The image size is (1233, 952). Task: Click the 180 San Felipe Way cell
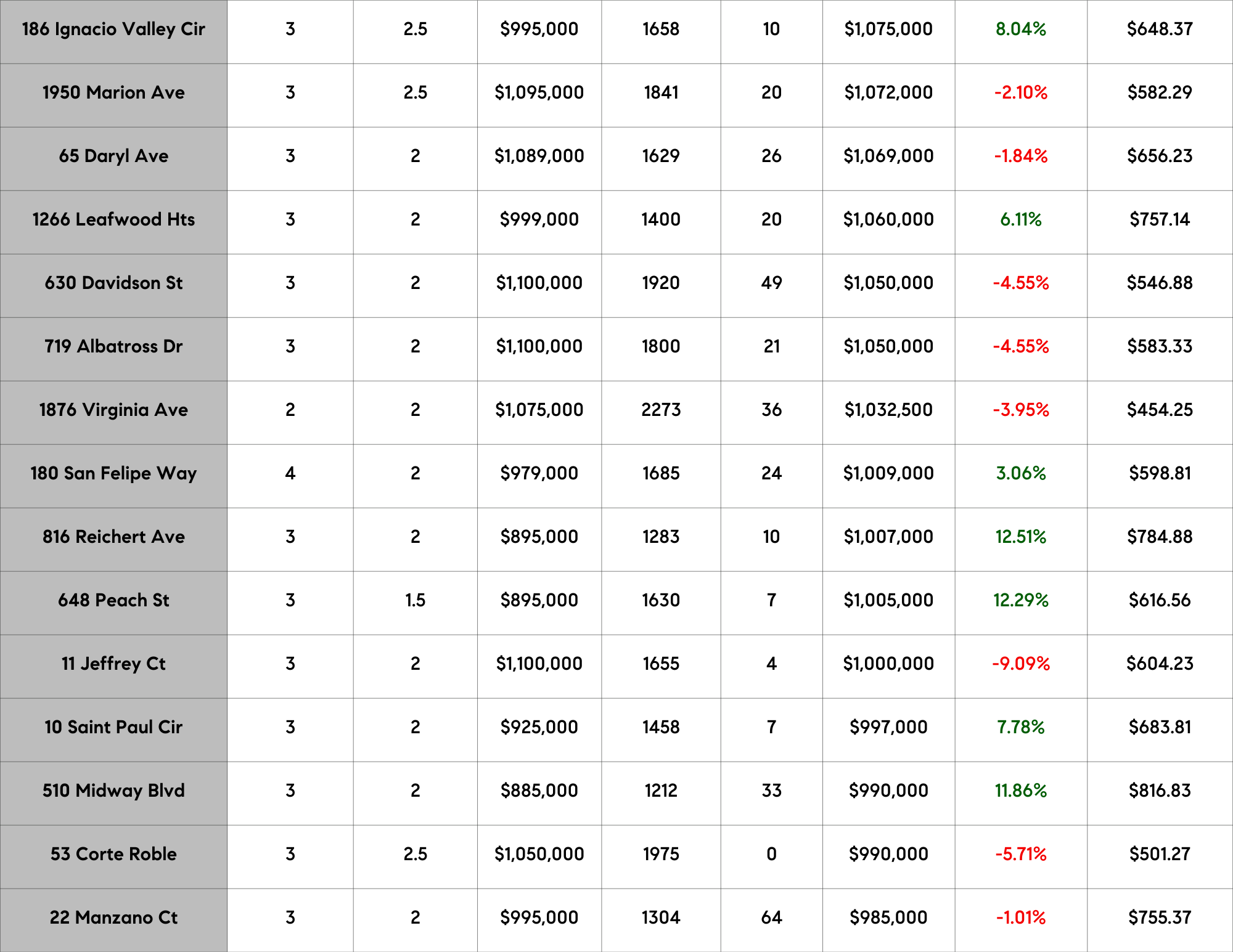tap(113, 474)
